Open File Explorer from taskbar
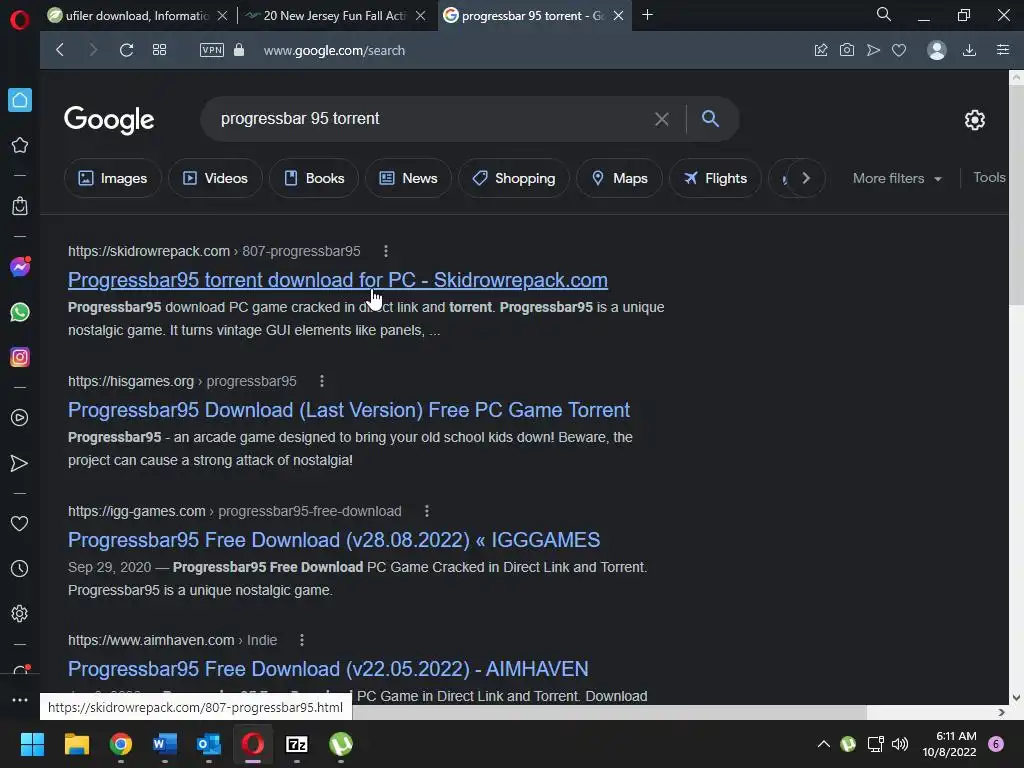 (76, 744)
